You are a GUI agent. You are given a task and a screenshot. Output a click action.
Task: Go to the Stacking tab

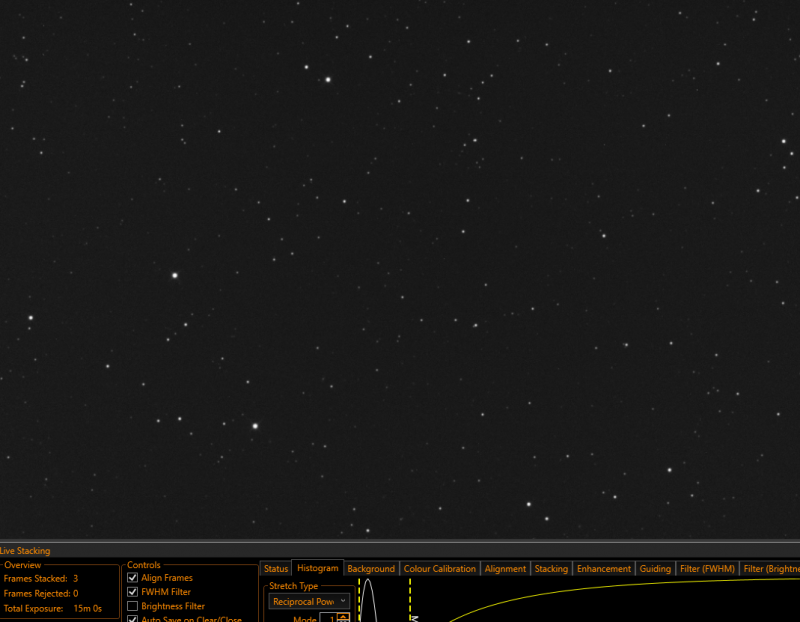pyautogui.click(x=551, y=568)
